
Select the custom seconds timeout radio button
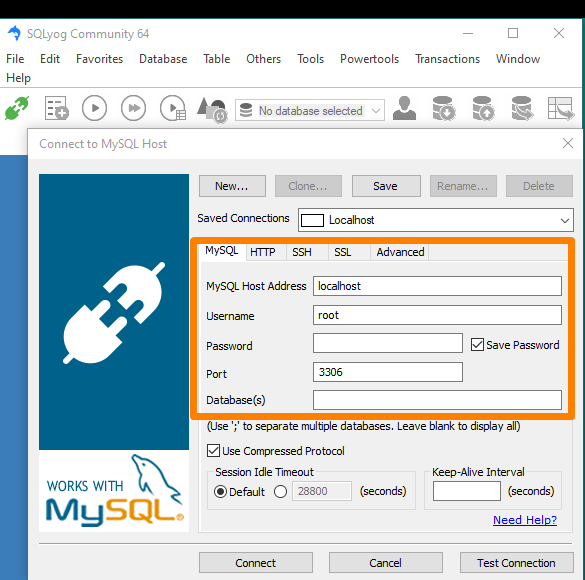click(x=280, y=492)
